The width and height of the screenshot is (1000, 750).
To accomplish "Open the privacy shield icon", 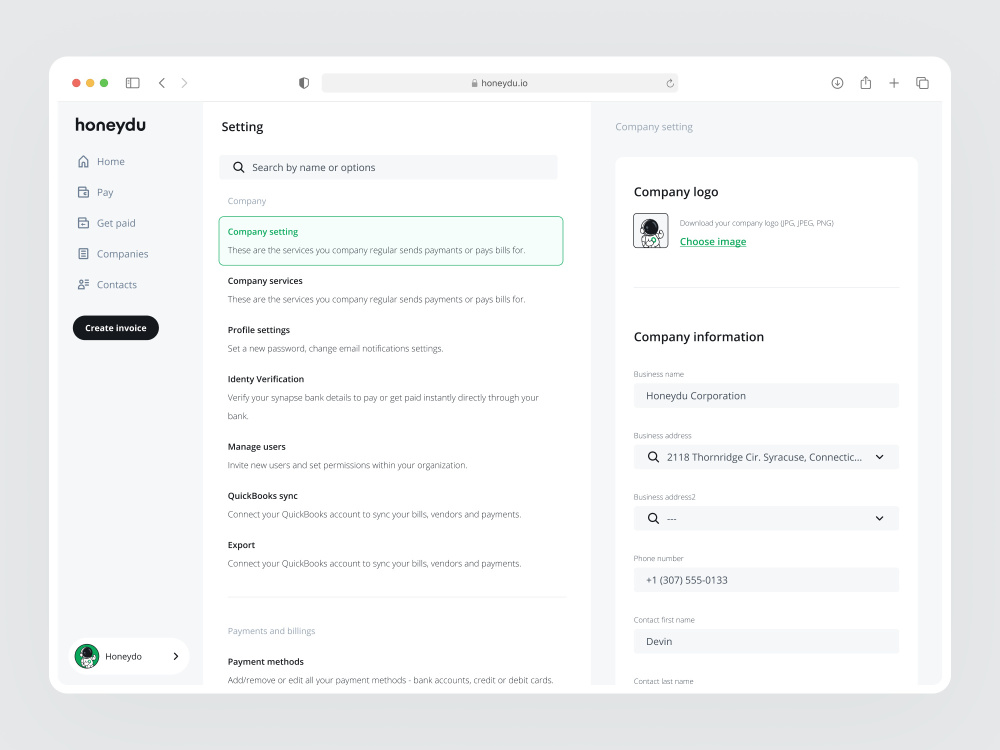I will [x=304, y=83].
